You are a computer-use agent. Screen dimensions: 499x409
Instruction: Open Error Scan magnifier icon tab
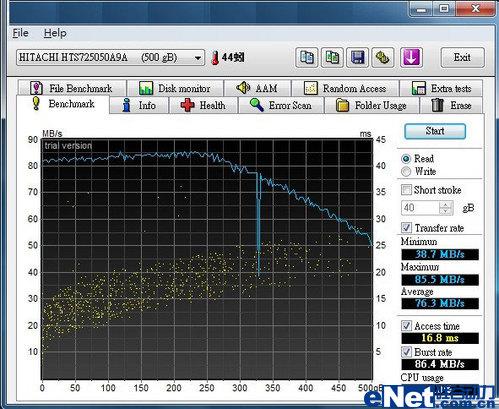257,105
